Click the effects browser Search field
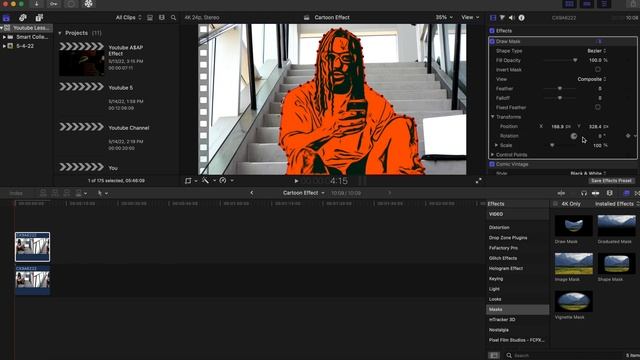Screen dimensions: 640x360 tap(563, 356)
